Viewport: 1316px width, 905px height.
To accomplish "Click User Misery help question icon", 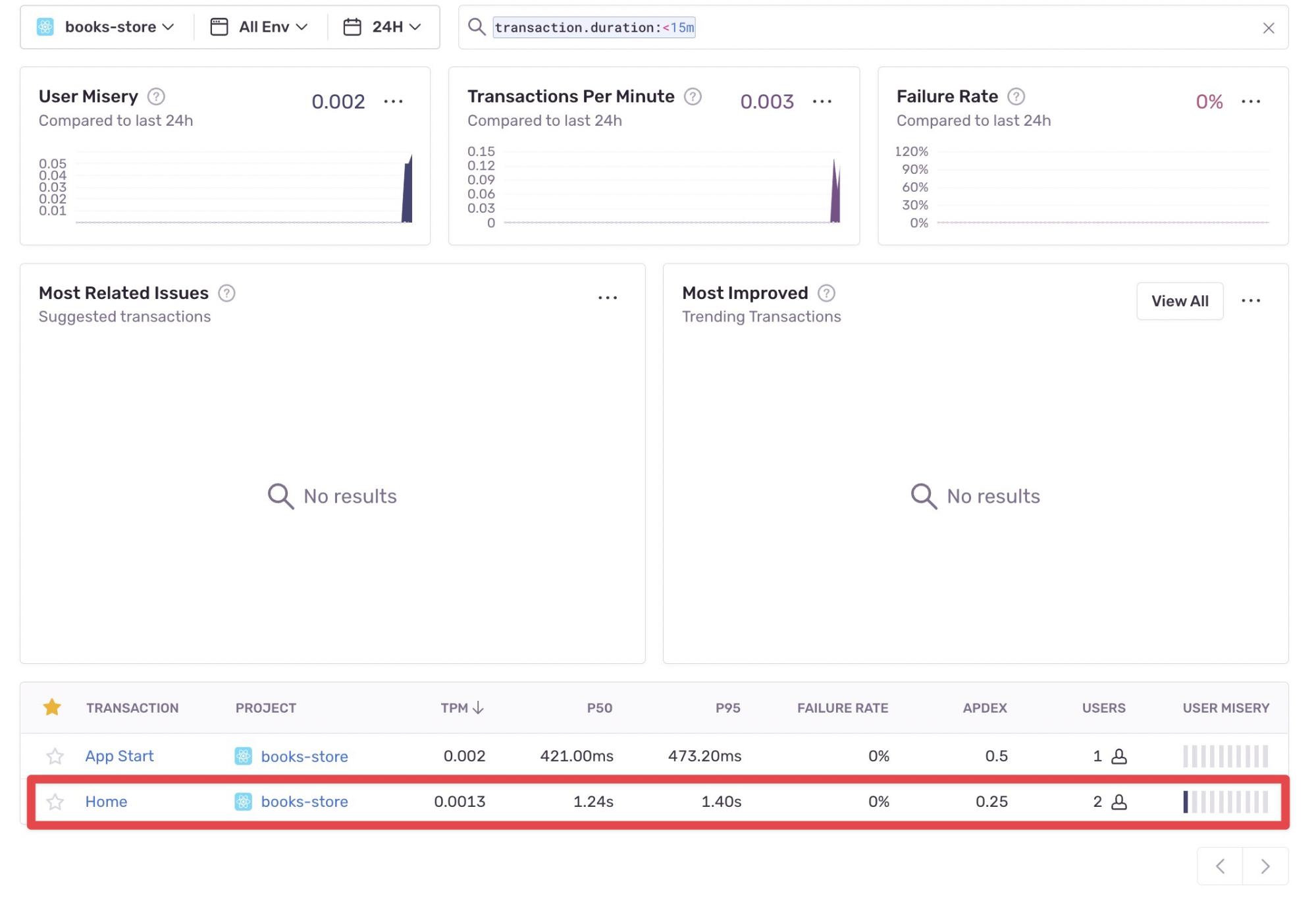I will [156, 97].
